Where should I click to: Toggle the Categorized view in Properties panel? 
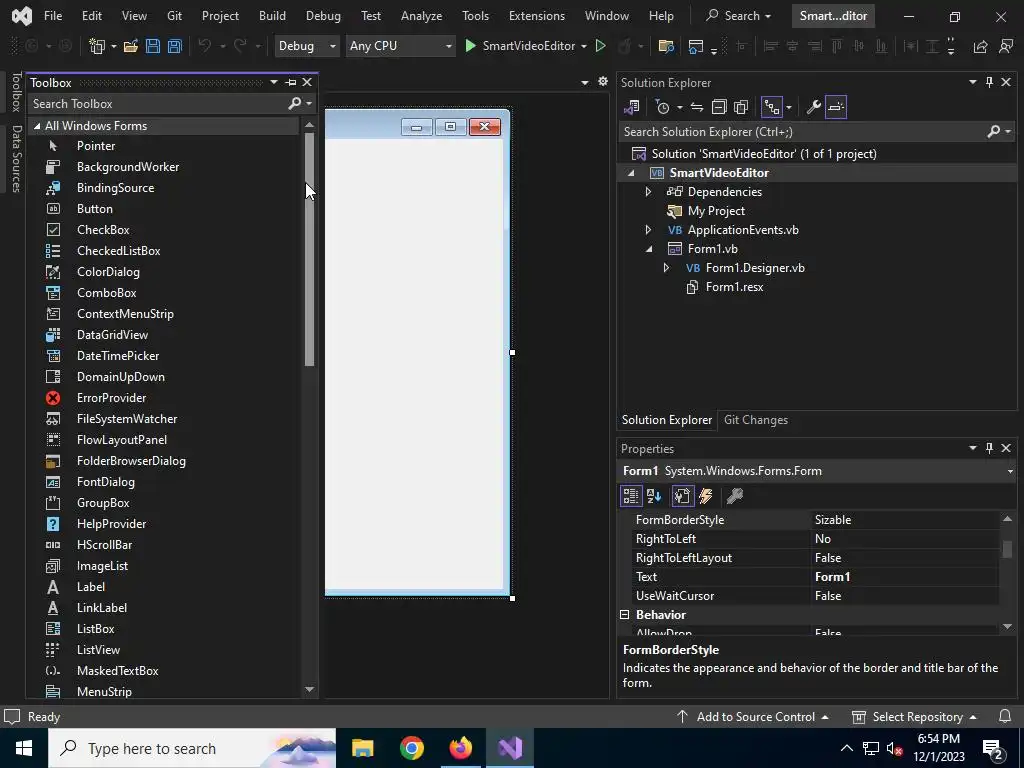(x=630, y=496)
